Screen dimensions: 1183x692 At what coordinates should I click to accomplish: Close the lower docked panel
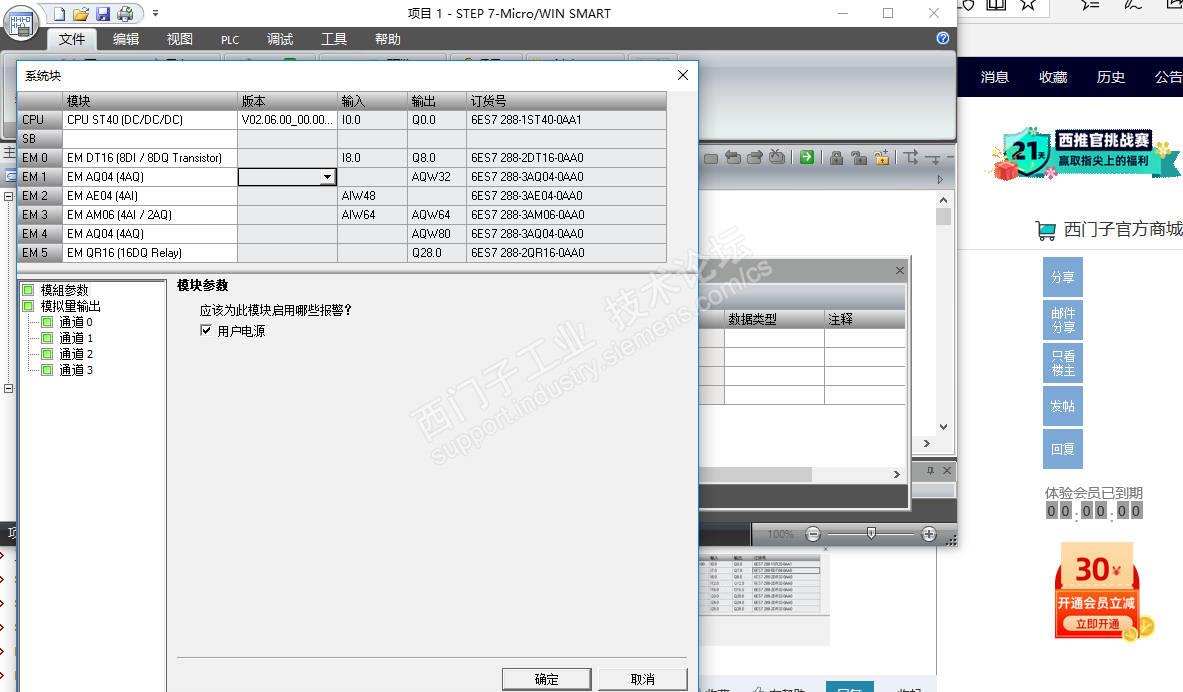click(947, 470)
